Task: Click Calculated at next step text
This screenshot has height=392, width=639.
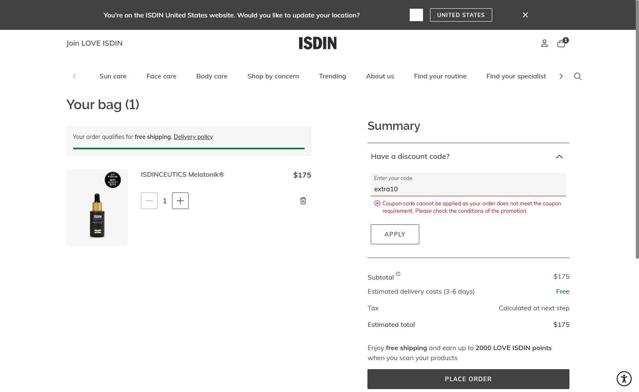Action: click(534, 308)
